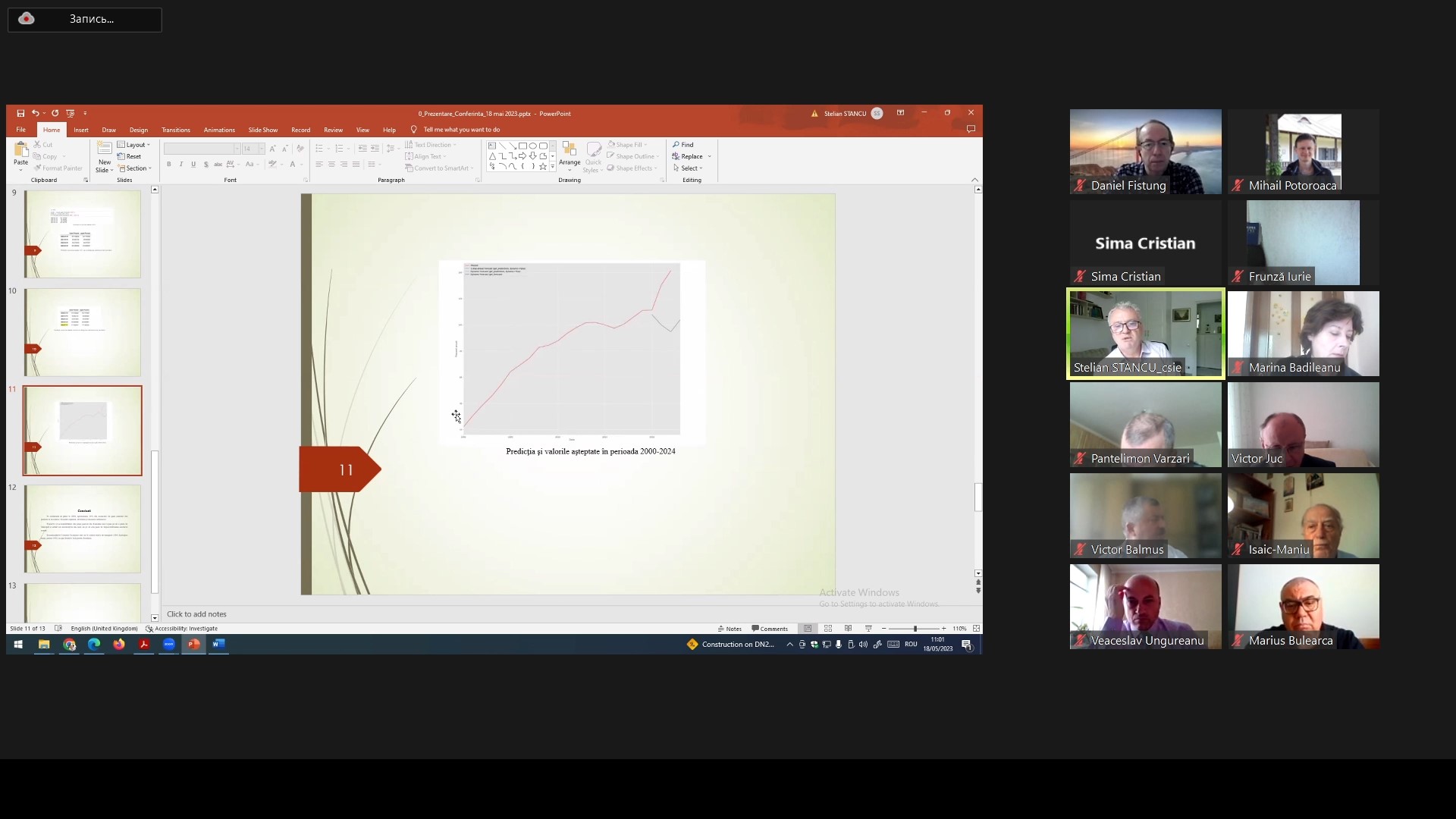The width and height of the screenshot is (1456, 819).
Task: Select slide 12 thumbnail
Action: pyautogui.click(x=83, y=529)
